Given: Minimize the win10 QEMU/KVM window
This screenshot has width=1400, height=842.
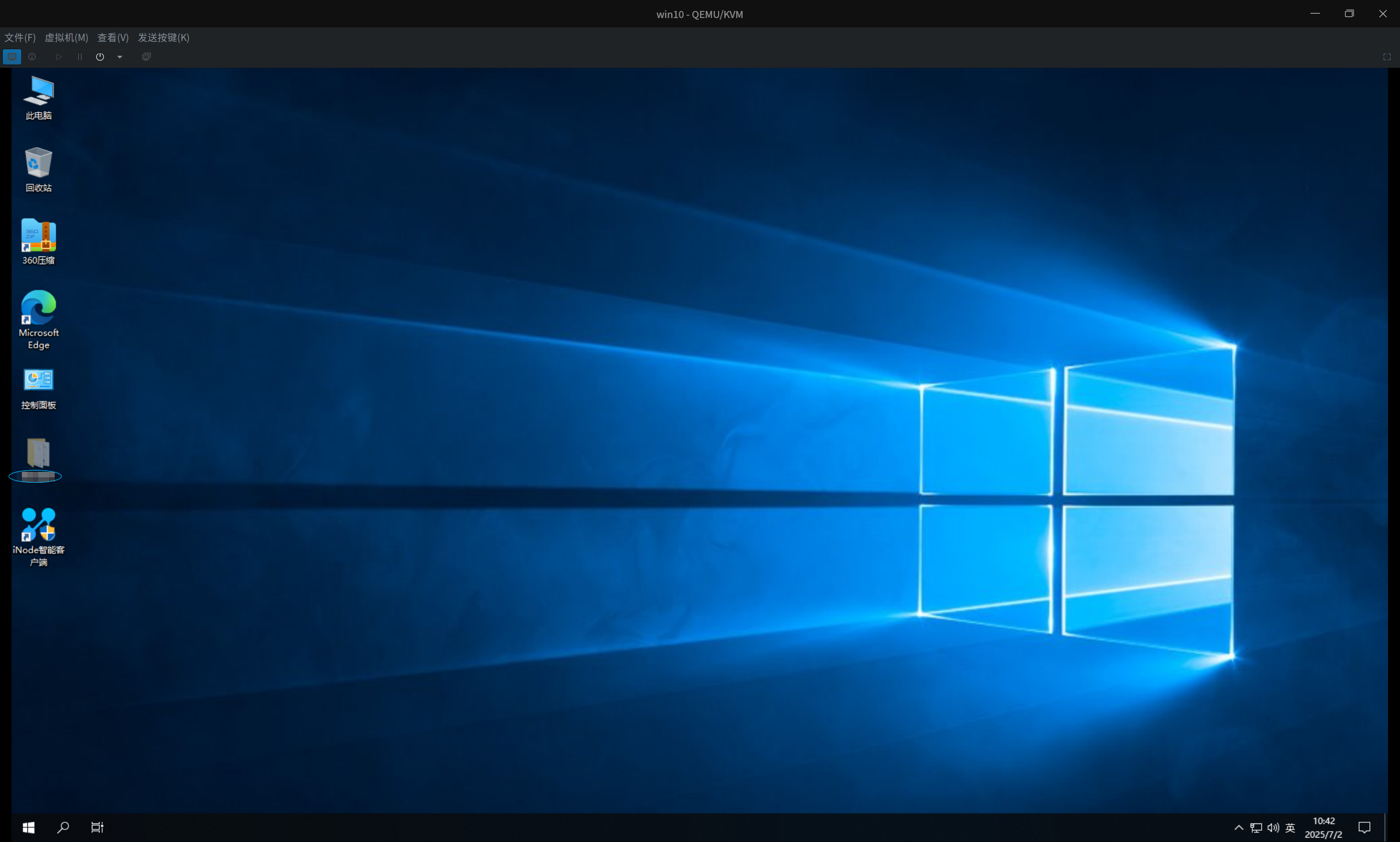Looking at the screenshot, I should pos(1315,14).
